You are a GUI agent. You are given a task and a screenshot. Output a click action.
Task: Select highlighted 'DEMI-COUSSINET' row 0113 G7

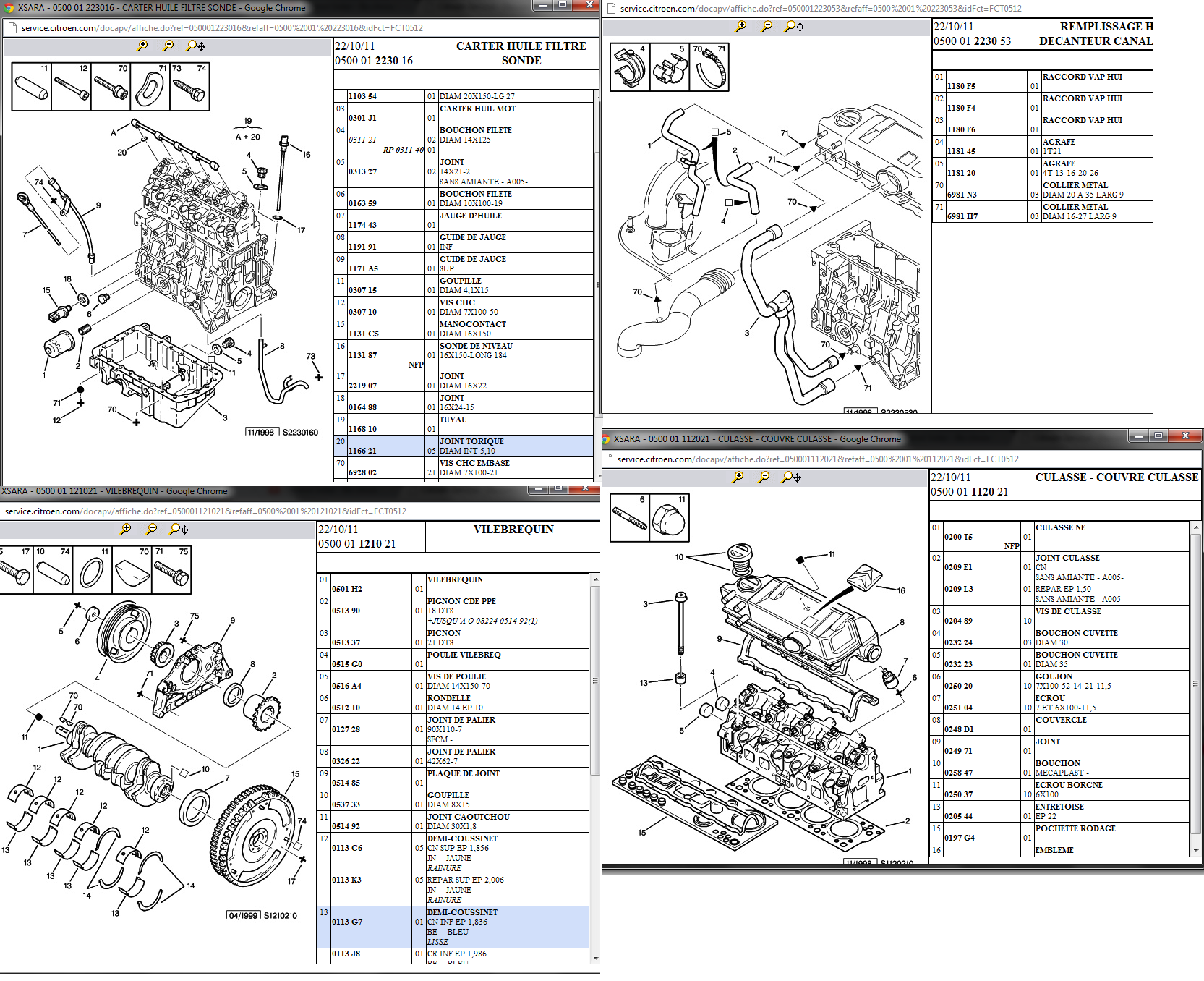click(x=453, y=927)
